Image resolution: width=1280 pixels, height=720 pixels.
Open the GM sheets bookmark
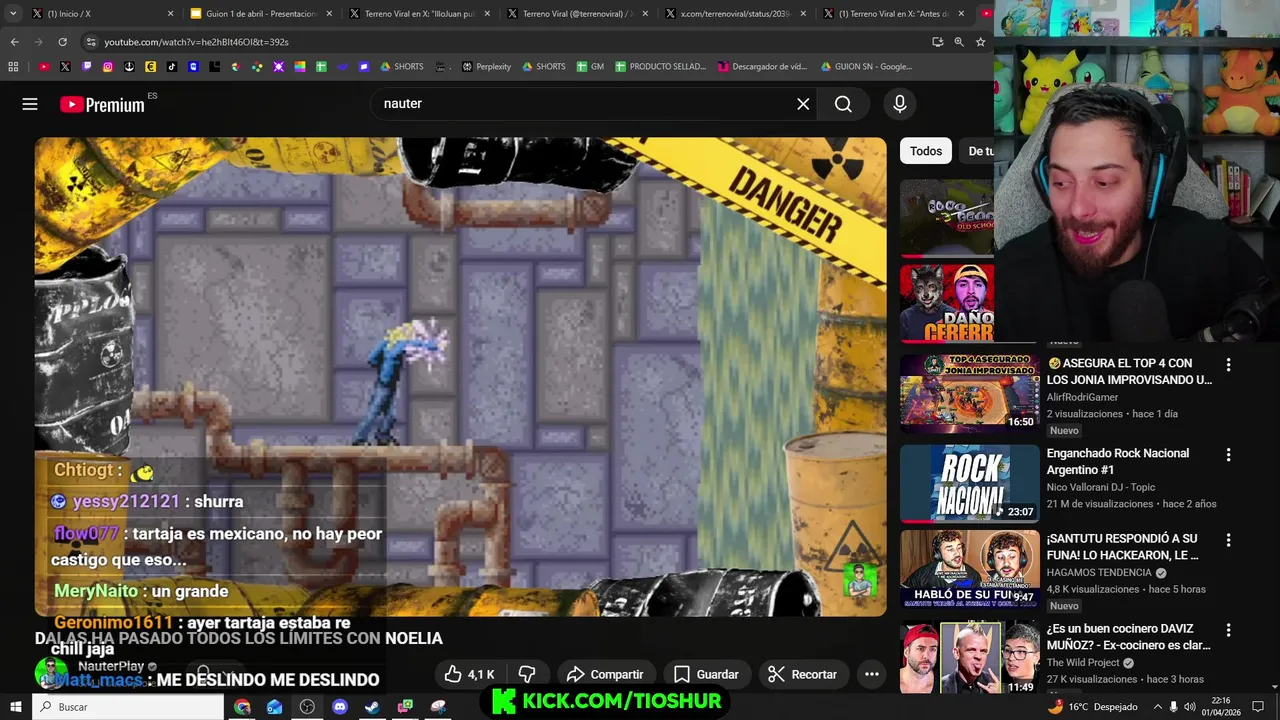coord(590,67)
